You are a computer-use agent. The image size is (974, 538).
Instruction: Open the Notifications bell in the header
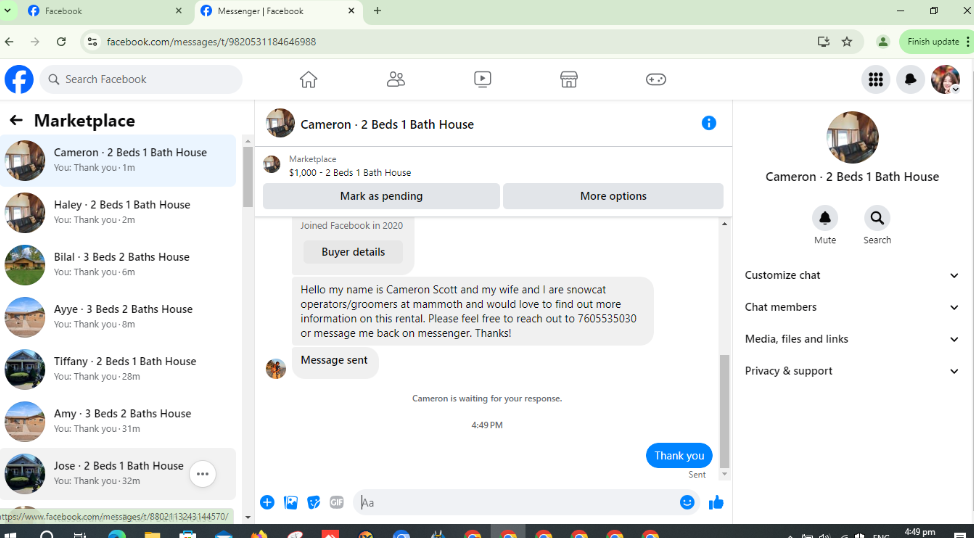[x=911, y=80]
